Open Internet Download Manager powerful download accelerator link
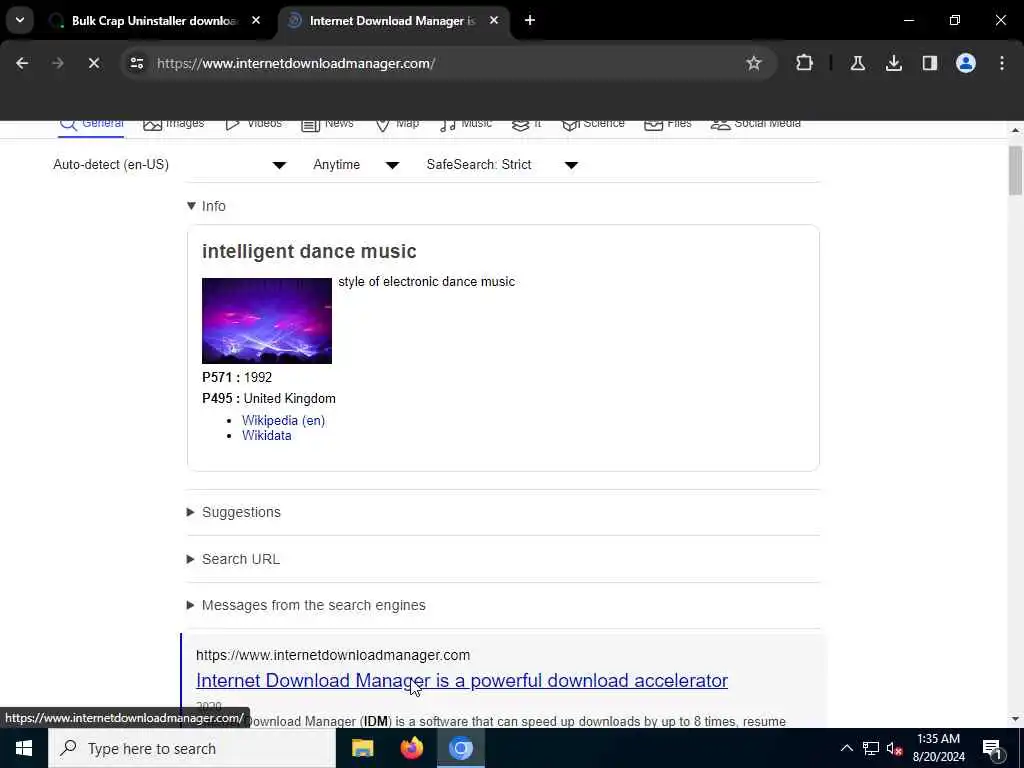The height and width of the screenshot is (768, 1024). 462,680
